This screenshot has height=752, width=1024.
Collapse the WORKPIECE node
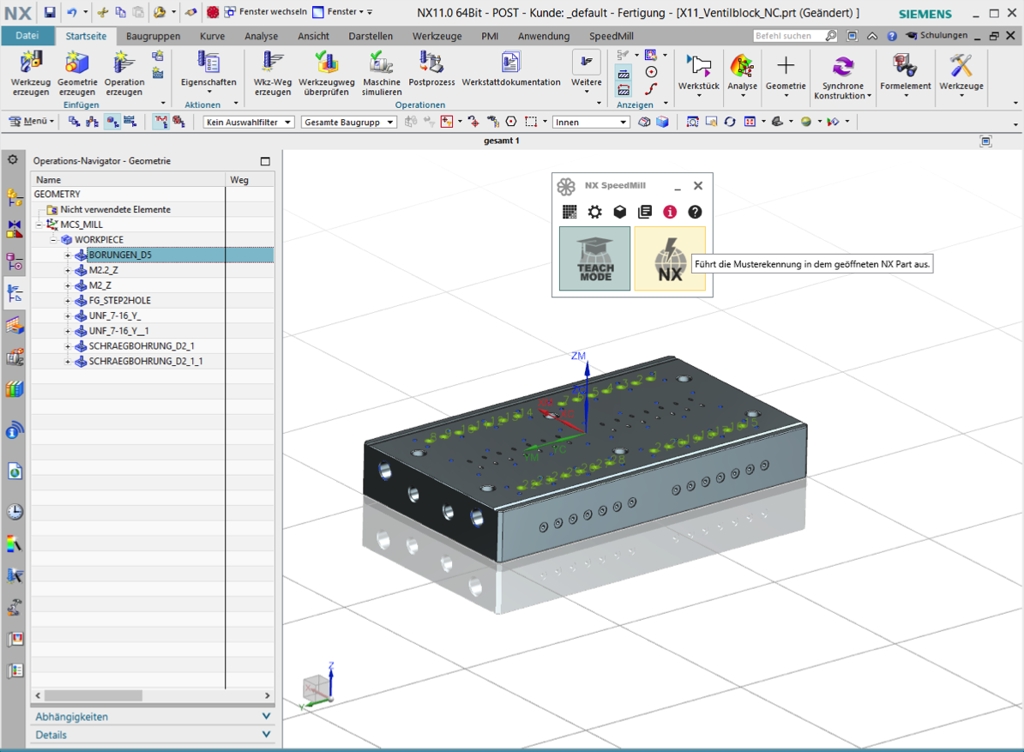pos(54,240)
